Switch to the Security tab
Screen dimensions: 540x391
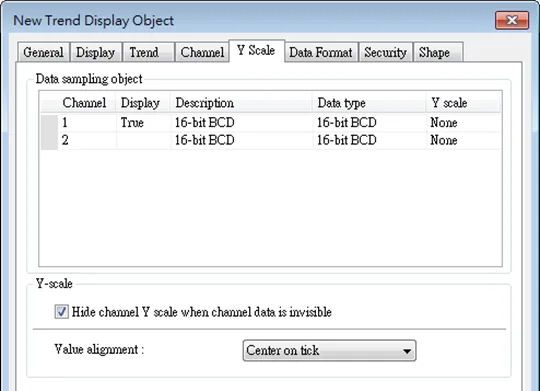tap(385, 52)
